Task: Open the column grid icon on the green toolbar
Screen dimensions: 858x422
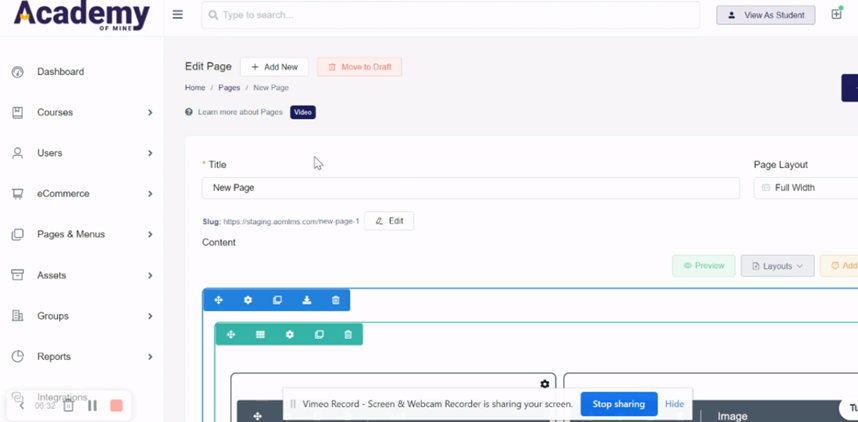Action: click(x=260, y=334)
